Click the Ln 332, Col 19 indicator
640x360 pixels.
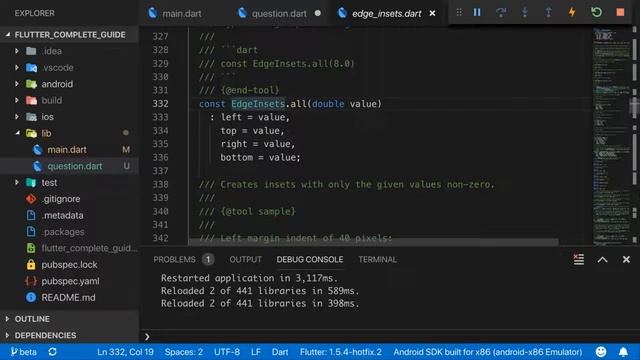point(125,352)
